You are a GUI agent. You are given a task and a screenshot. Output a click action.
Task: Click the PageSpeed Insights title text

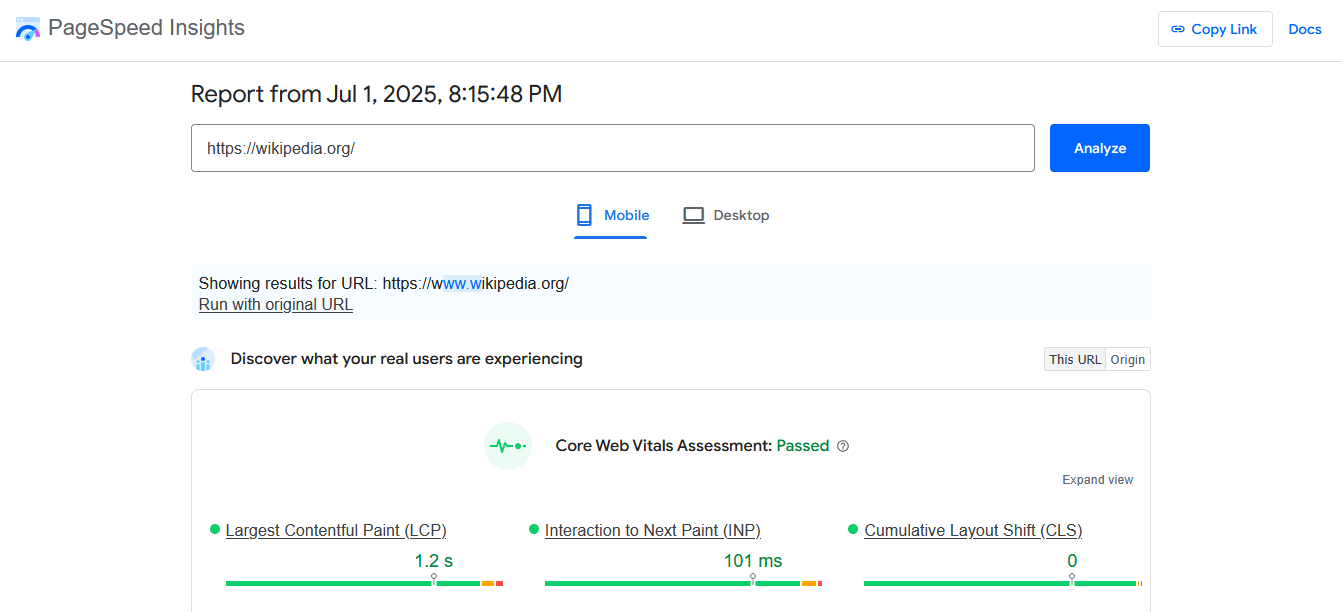point(146,28)
